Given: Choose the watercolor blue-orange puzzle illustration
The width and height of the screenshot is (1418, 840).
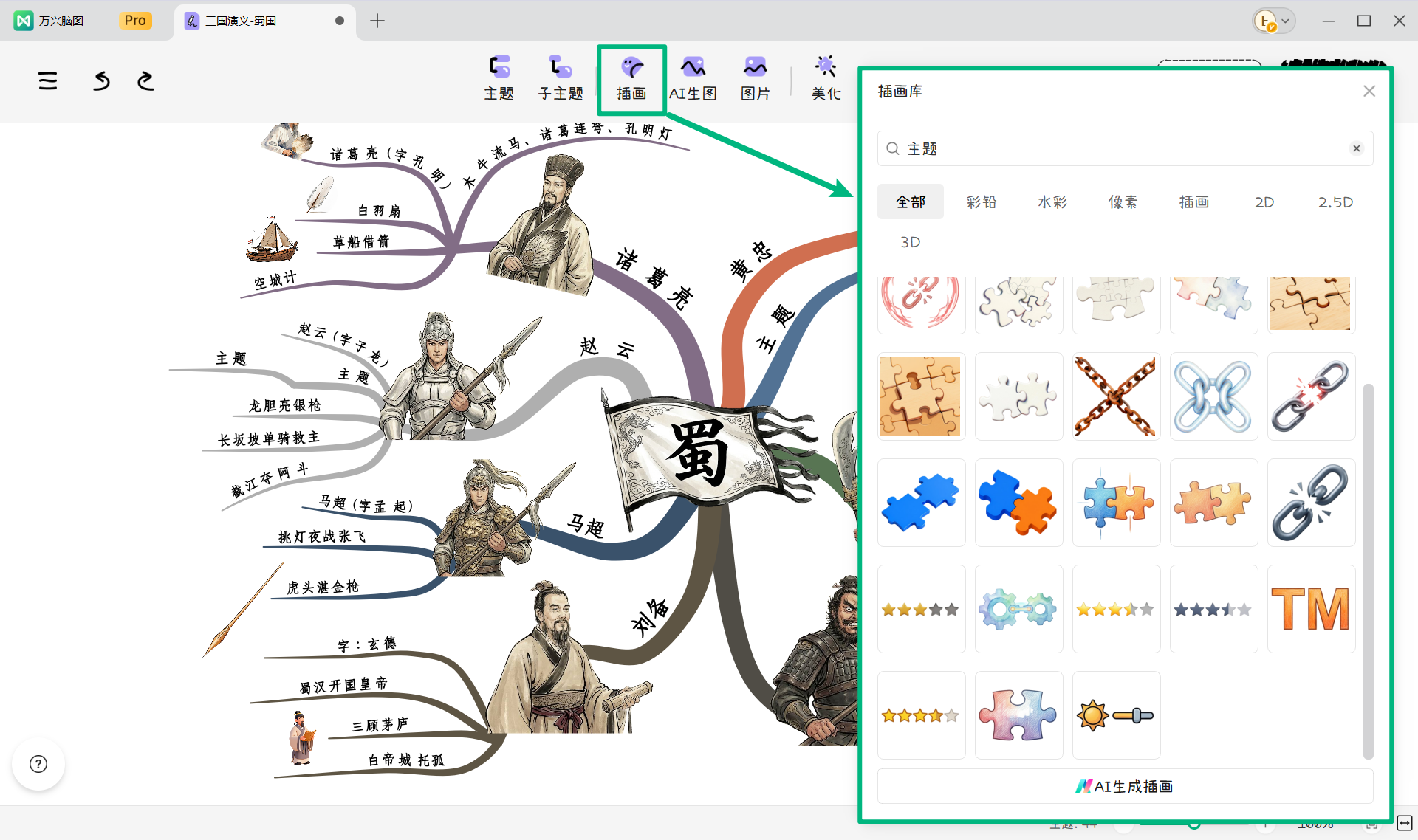Looking at the screenshot, I should (x=1116, y=503).
